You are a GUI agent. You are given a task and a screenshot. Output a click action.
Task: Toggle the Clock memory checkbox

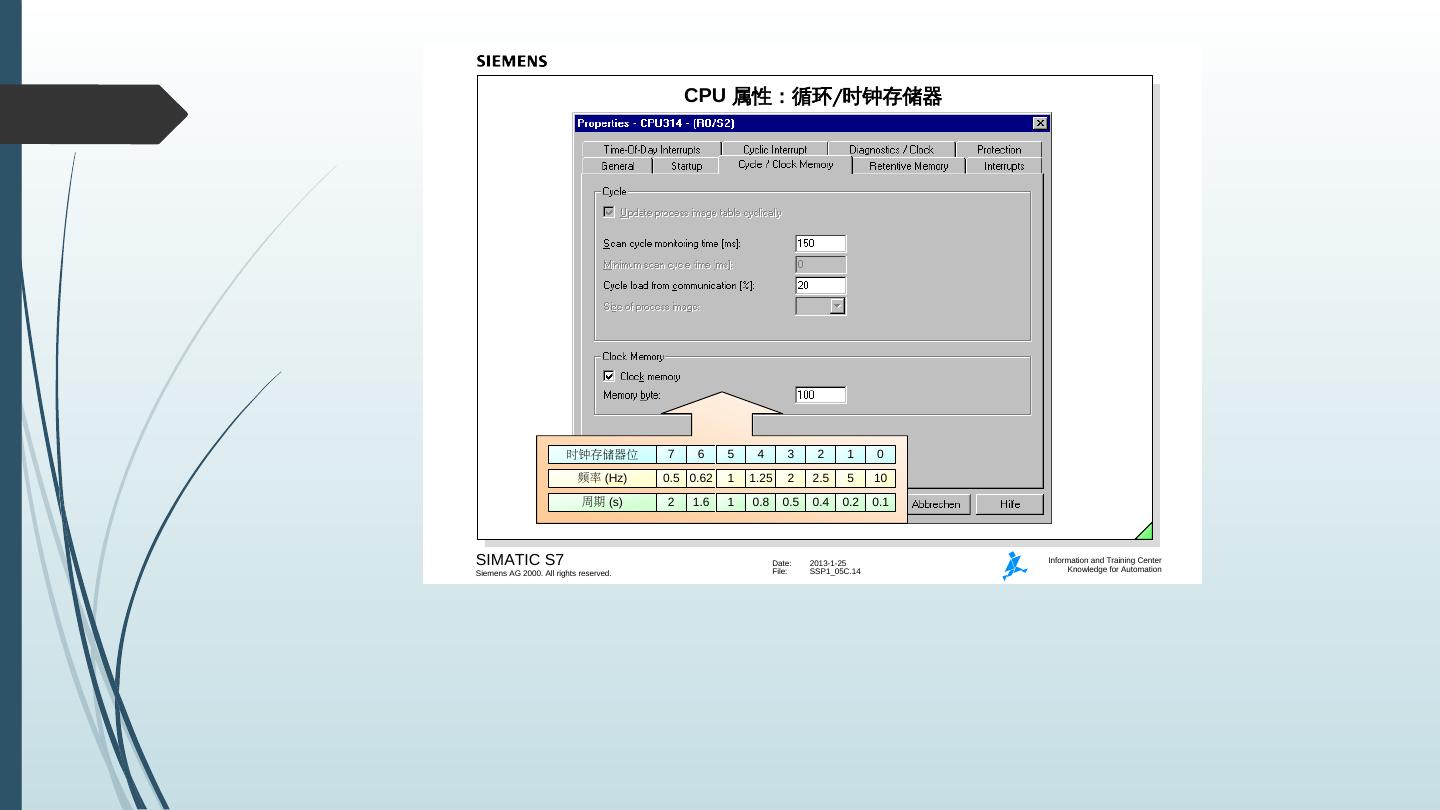click(x=609, y=376)
